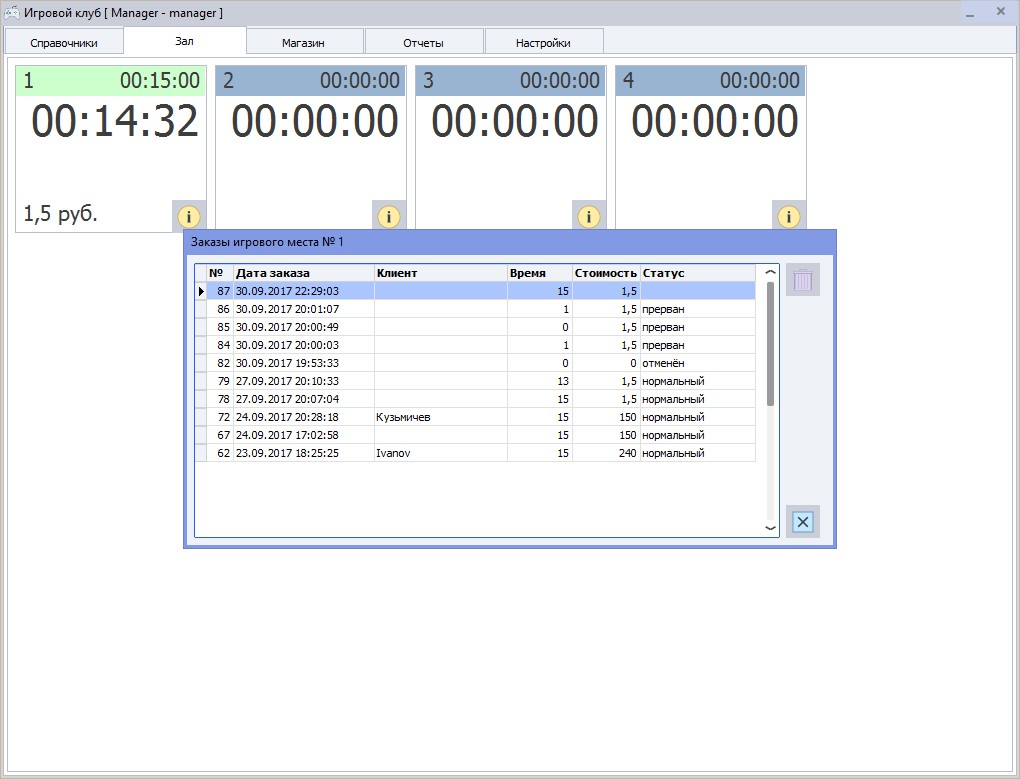Select order 84 dated 30.09.2017 20:00:03

coord(476,345)
